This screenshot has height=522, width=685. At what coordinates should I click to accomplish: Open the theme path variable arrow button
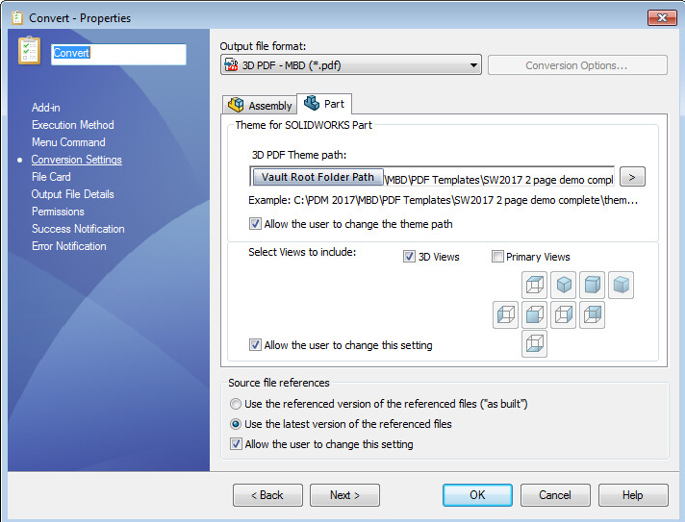[x=632, y=177]
